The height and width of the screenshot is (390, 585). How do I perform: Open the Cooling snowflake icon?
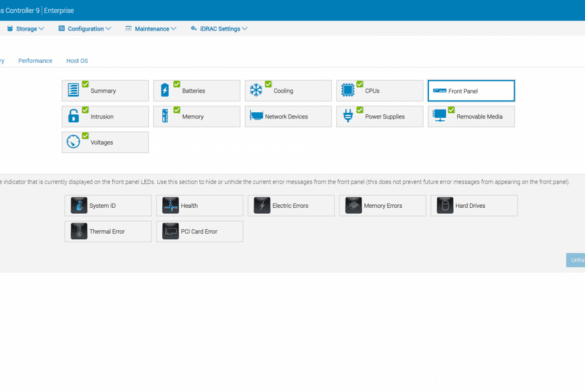(x=256, y=90)
